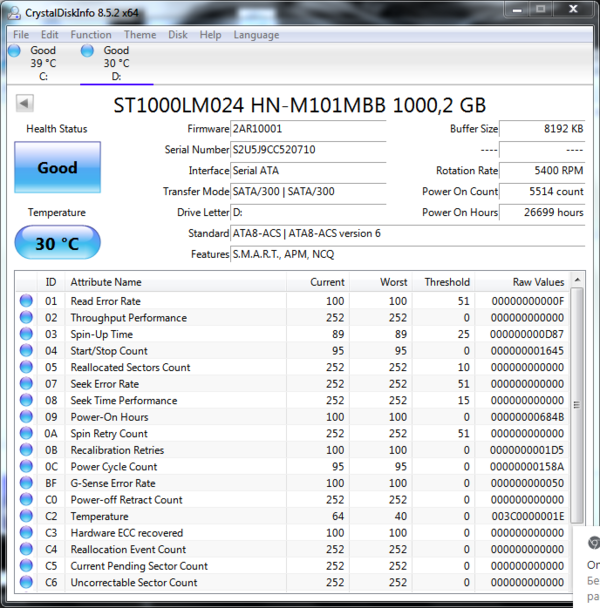Screen dimensions: 600x608
Task: Click the previous disk arrow button
Action: coord(25,103)
